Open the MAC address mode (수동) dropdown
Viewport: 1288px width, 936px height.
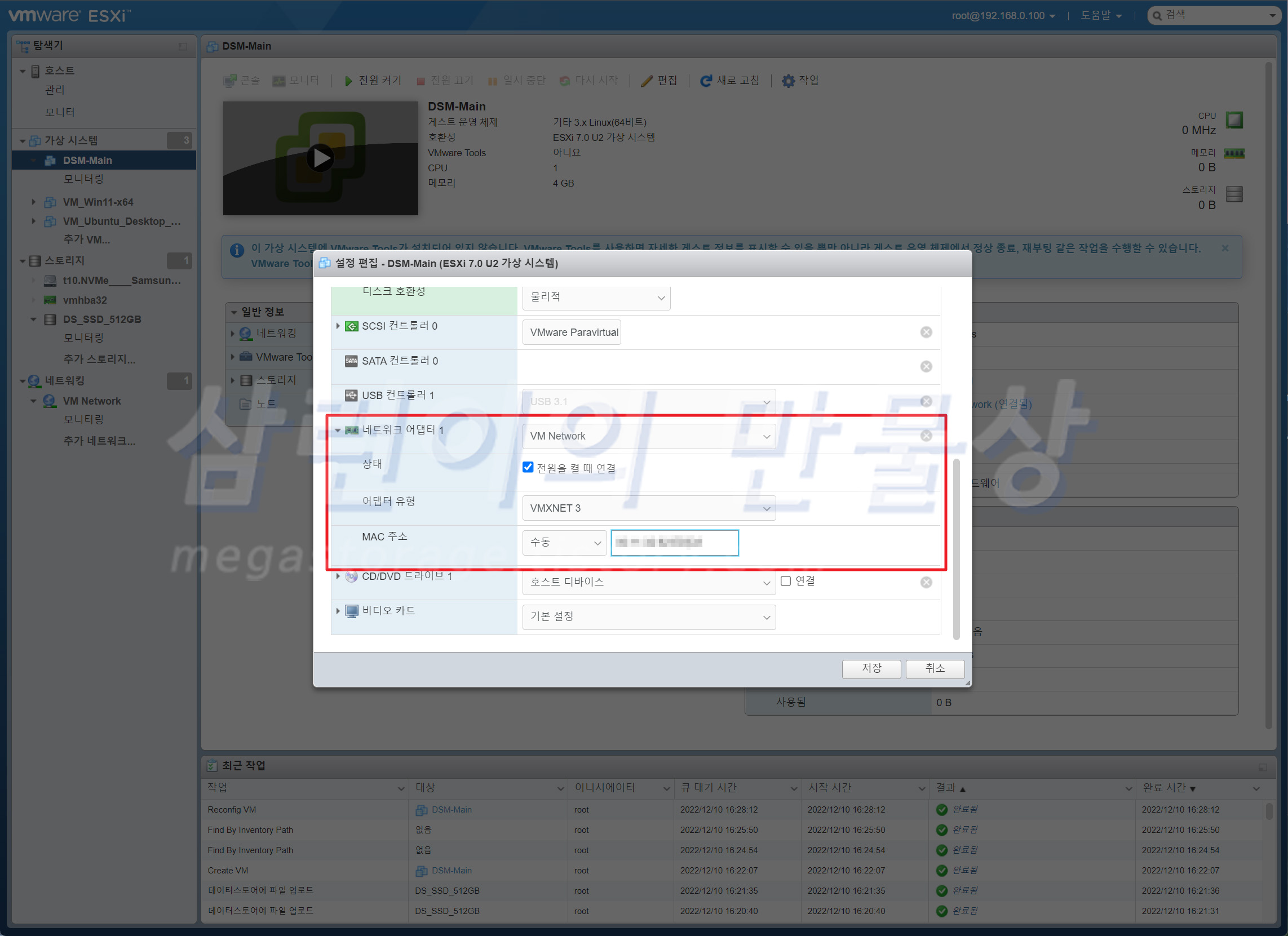tap(564, 543)
